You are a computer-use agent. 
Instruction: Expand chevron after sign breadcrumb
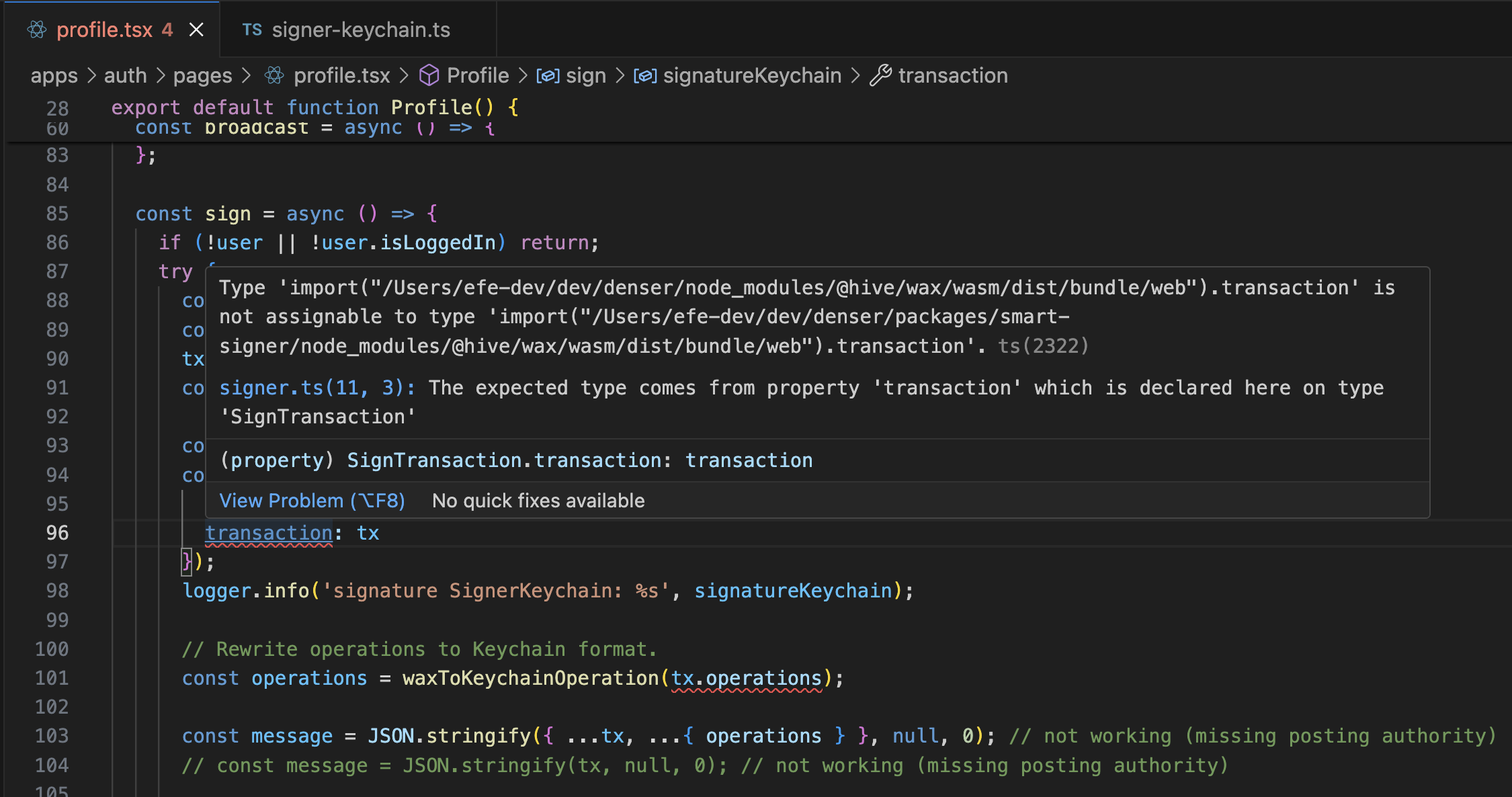pyautogui.click(x=620, y=75)
